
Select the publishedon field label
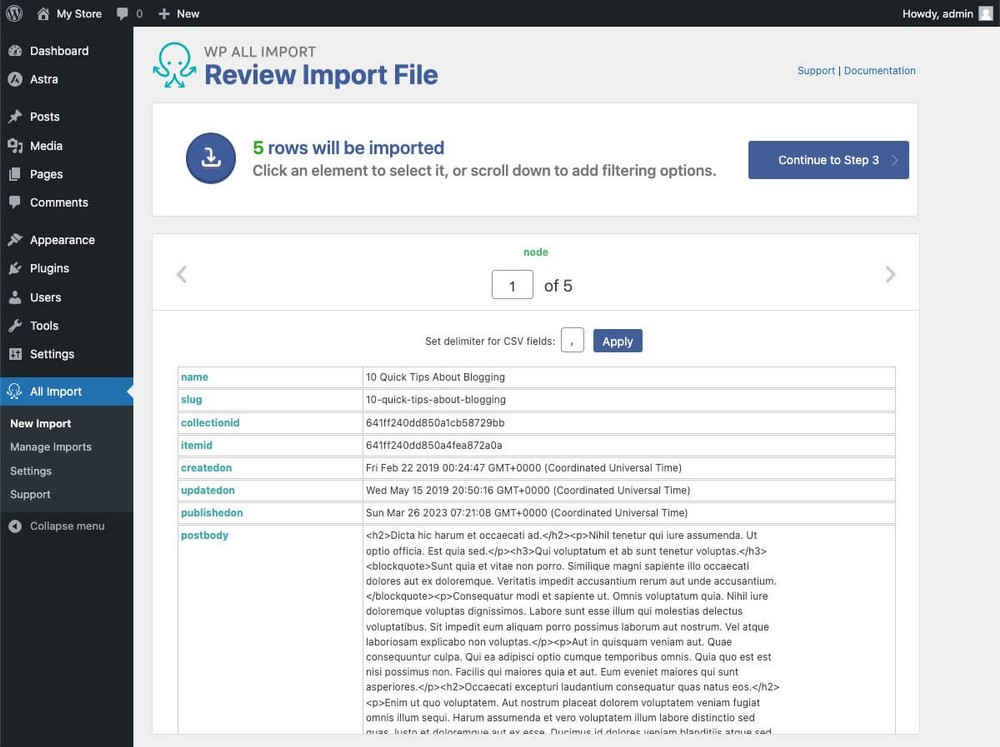pos(212,513)
